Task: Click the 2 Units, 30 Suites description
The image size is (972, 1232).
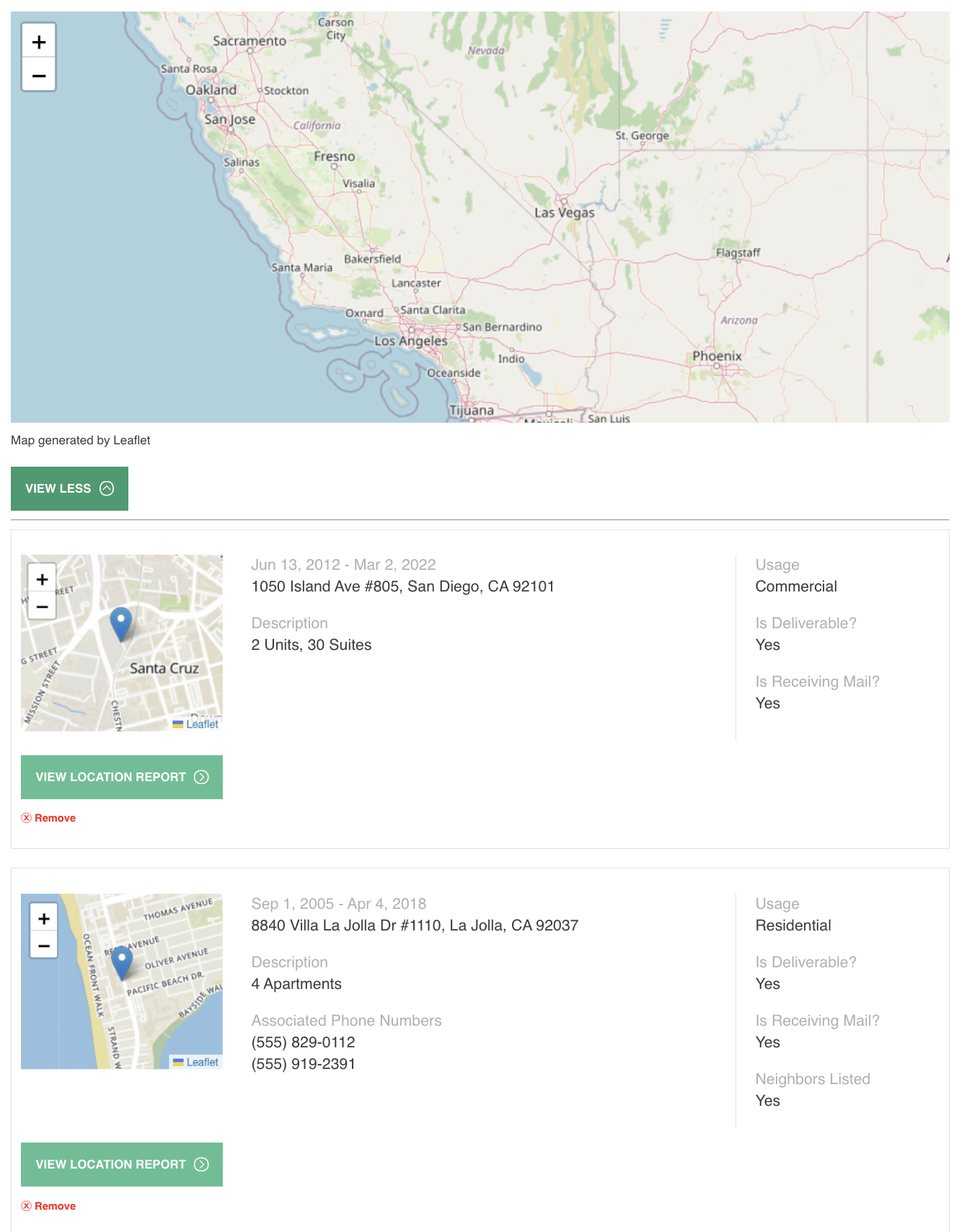Action: tap(312, 645)
